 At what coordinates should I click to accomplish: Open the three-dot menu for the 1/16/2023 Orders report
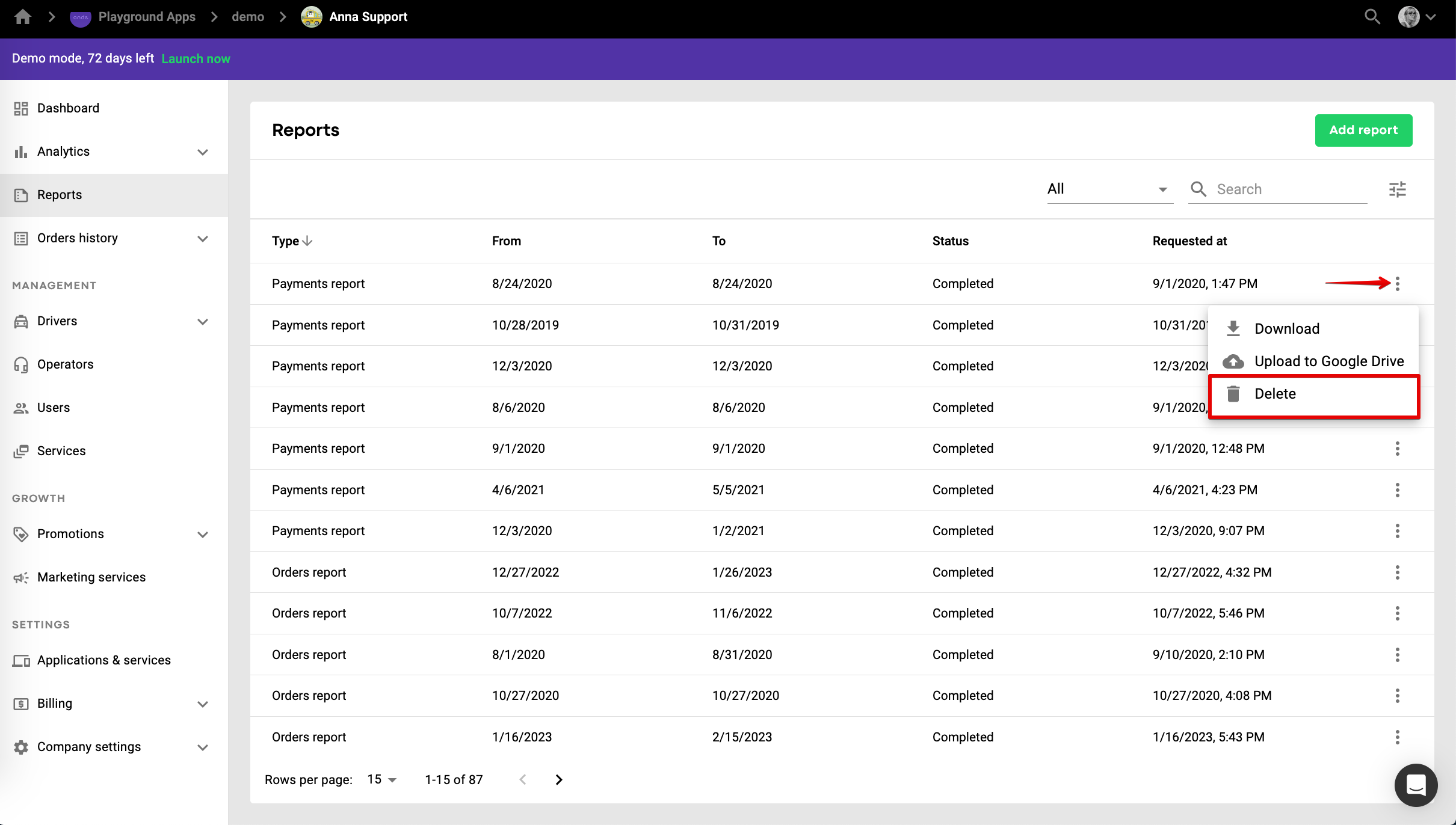point(1397,737)
